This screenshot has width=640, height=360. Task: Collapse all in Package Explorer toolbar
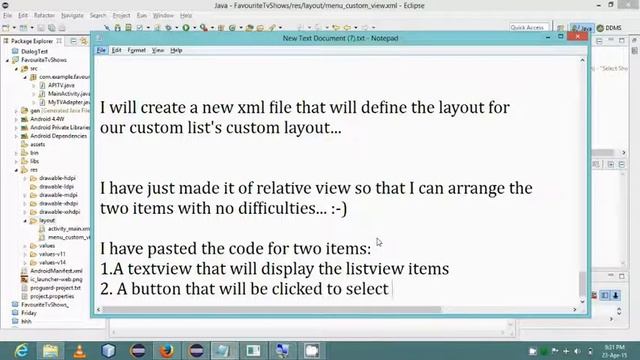(73, 41)
